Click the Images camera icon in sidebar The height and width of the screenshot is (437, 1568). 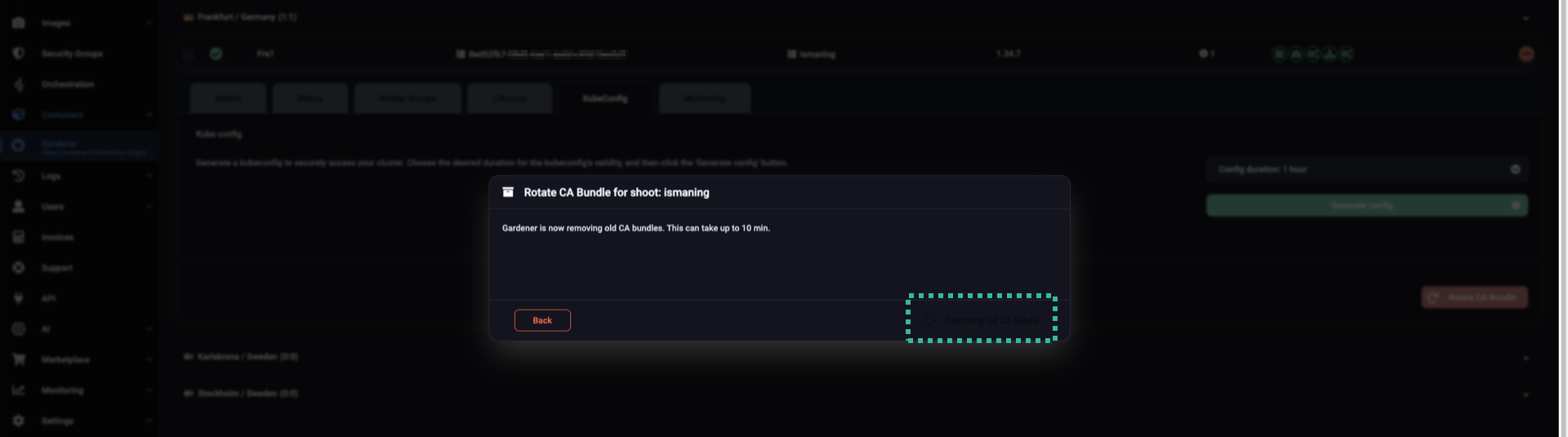tap(18, 23)
